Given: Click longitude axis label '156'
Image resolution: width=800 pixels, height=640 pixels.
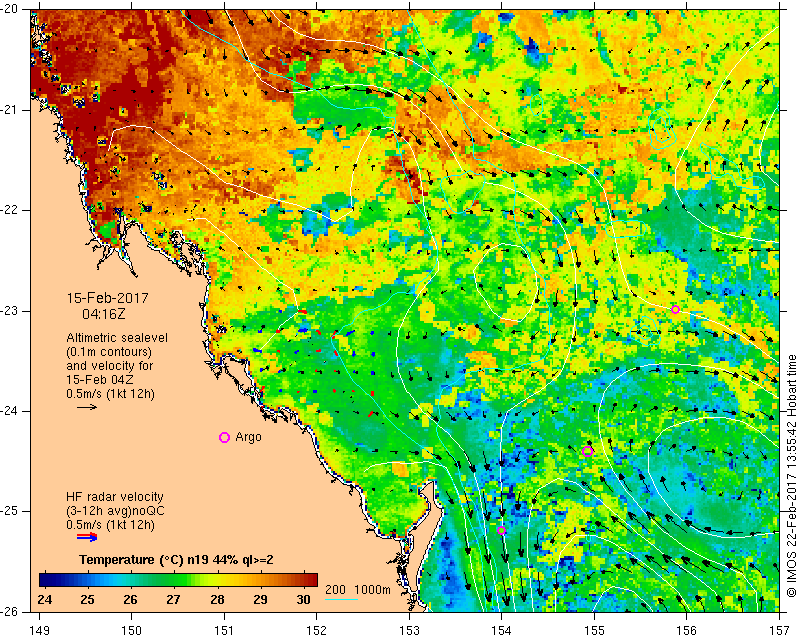Looking at the screenshot, I should (687, 631).
